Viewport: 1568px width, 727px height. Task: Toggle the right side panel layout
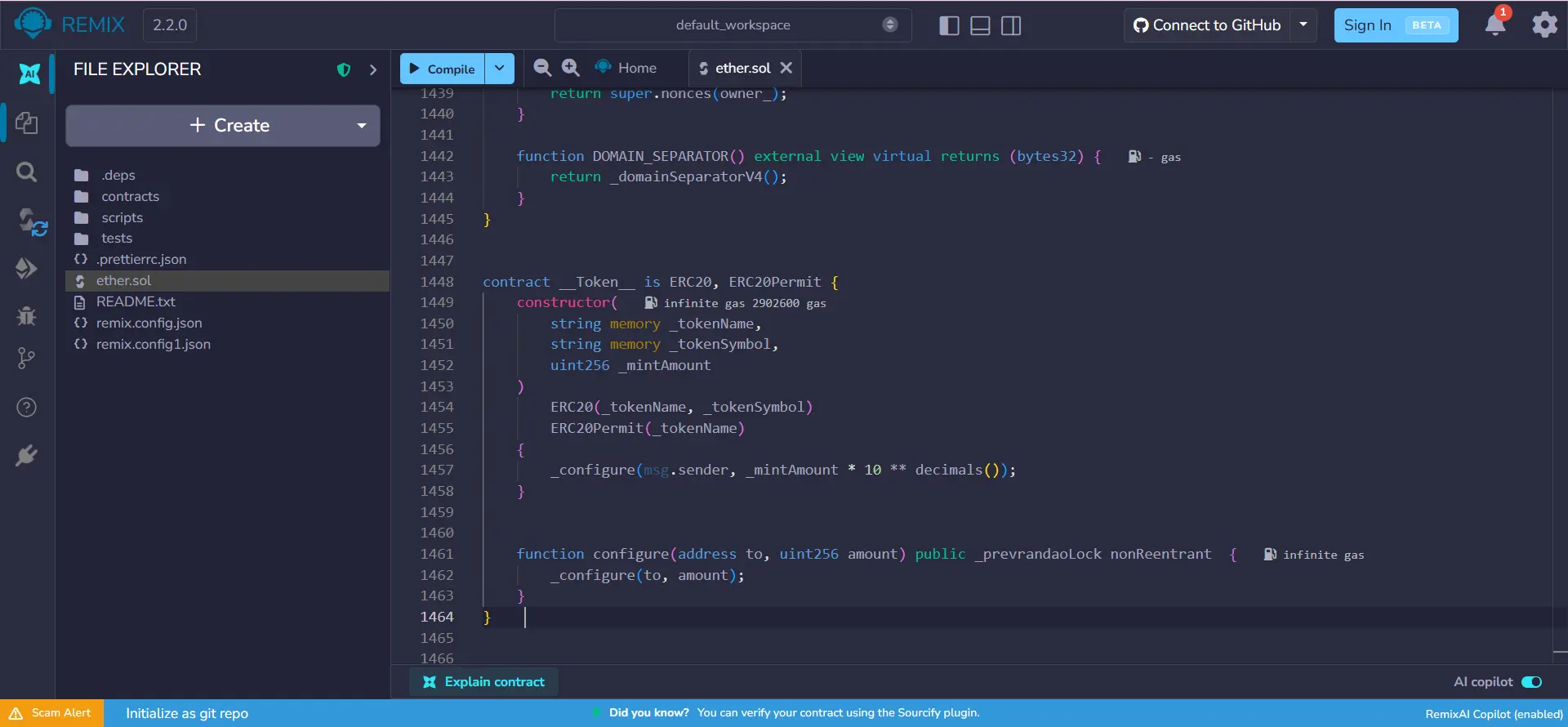1011,25
